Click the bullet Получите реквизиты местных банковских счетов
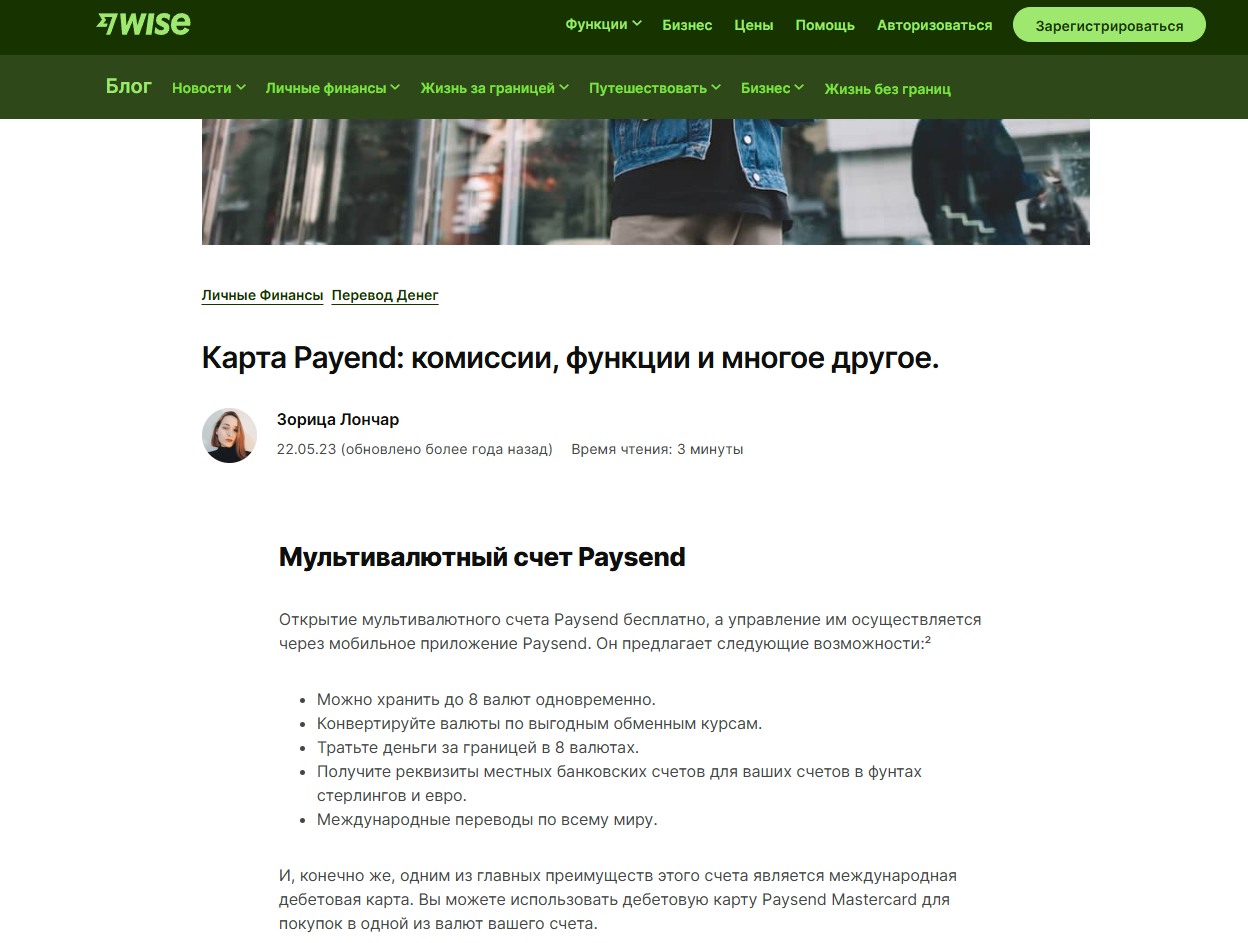 (619, 784)
